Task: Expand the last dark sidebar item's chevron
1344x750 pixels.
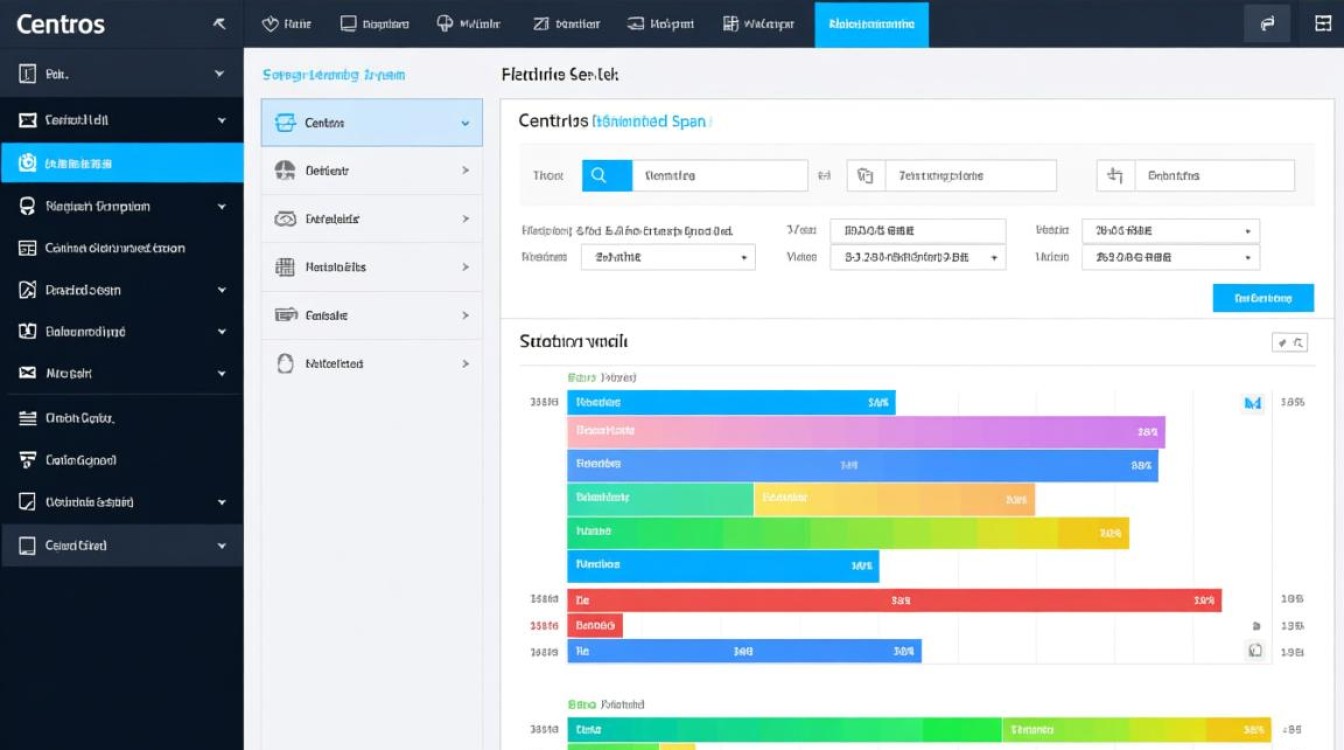Action: (221, 546)
